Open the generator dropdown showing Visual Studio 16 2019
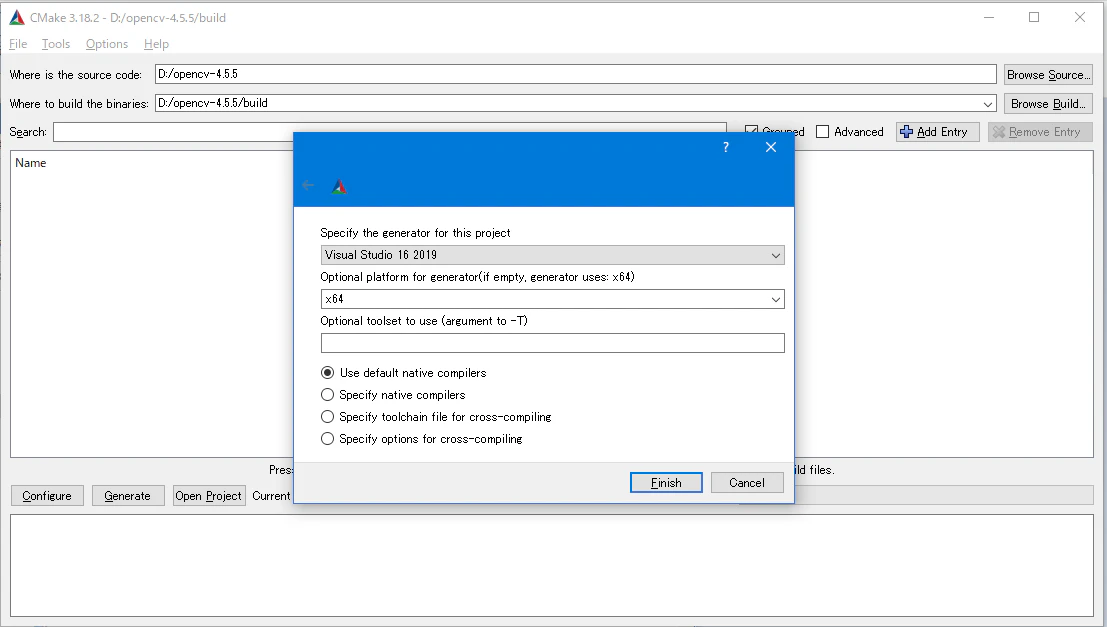 click(x=552, y=255)
